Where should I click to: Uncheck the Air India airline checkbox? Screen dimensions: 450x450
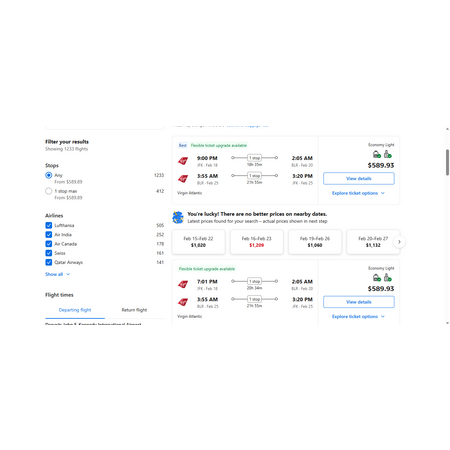49,235
